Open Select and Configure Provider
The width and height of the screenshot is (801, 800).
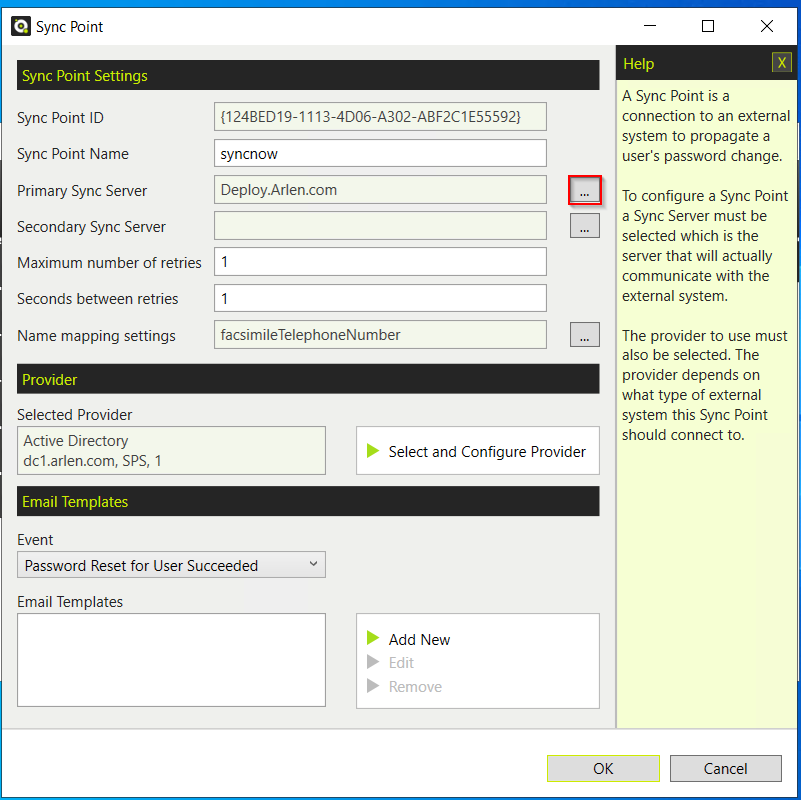[x=478, y=451]
